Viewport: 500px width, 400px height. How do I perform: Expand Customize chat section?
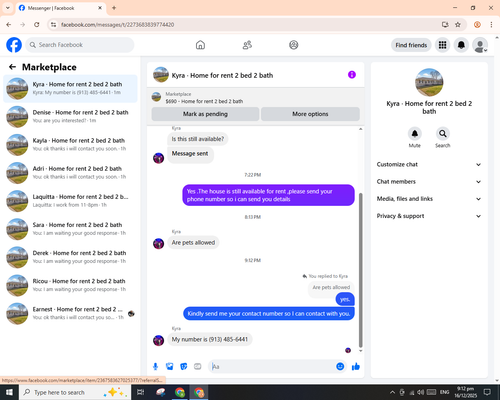(429, 164)
